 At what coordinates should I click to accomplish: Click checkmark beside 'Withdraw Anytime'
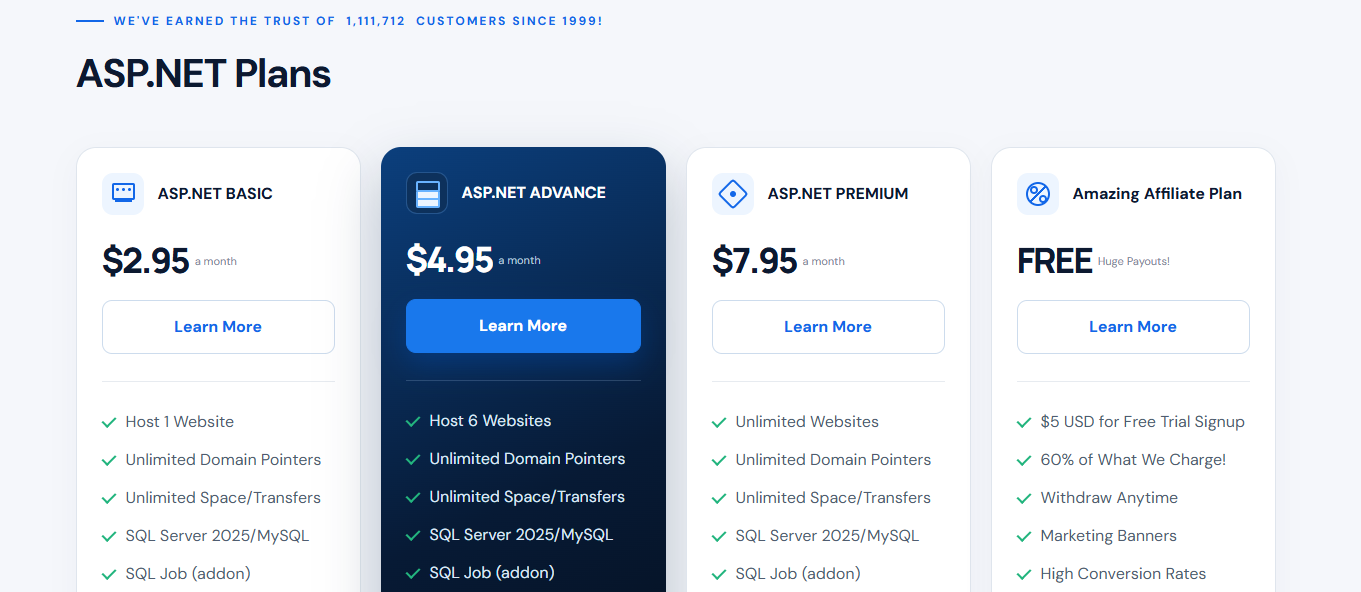pos(1024,499)
